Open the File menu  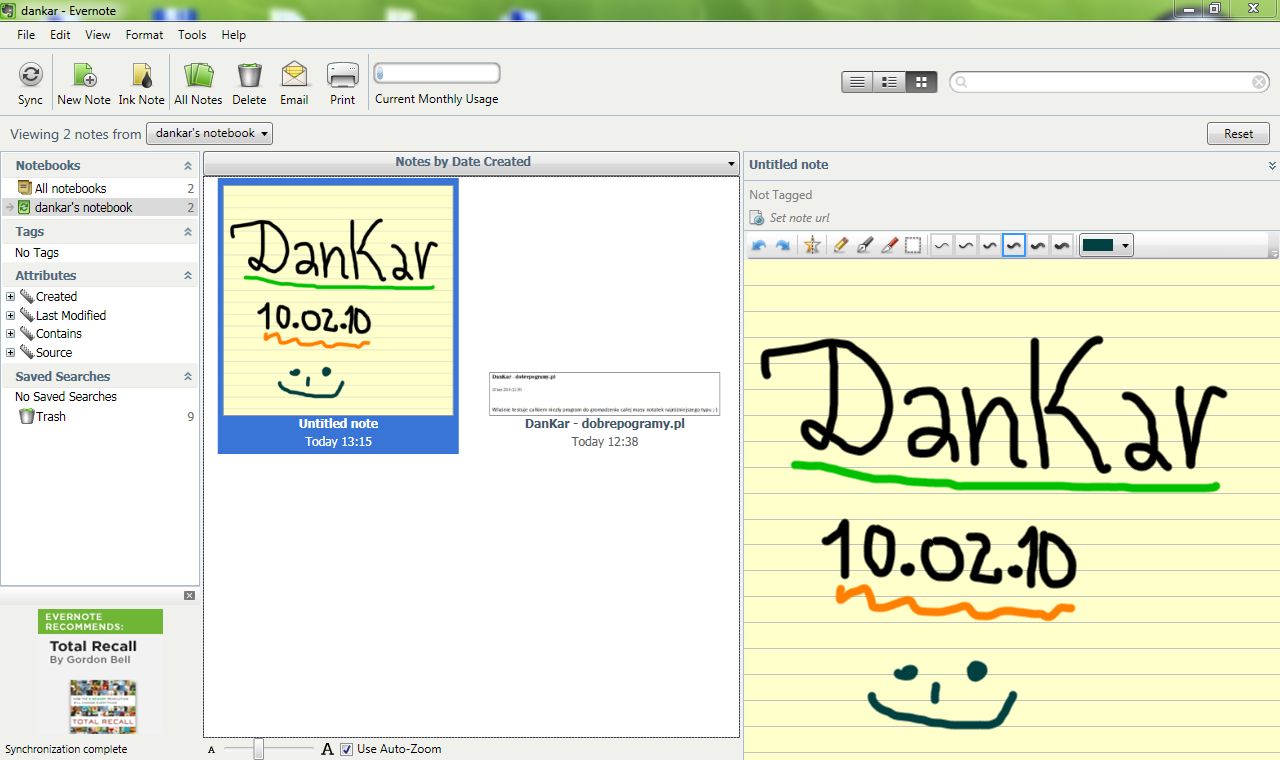pos(26,35)
